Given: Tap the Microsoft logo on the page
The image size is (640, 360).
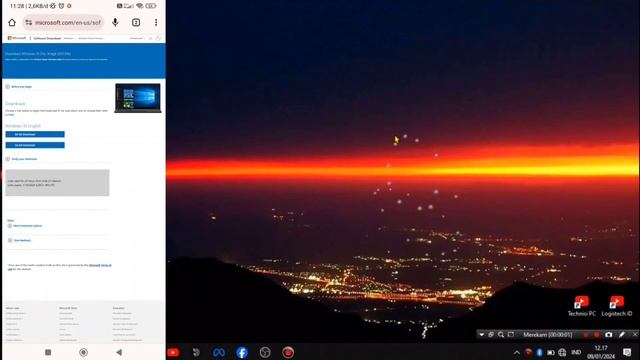Looking at the screenshot, I should click(17, 38).
